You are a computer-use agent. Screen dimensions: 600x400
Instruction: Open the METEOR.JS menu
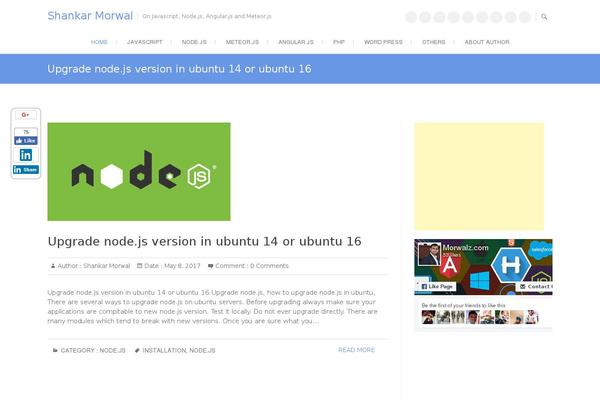click(x=242, y=42)
